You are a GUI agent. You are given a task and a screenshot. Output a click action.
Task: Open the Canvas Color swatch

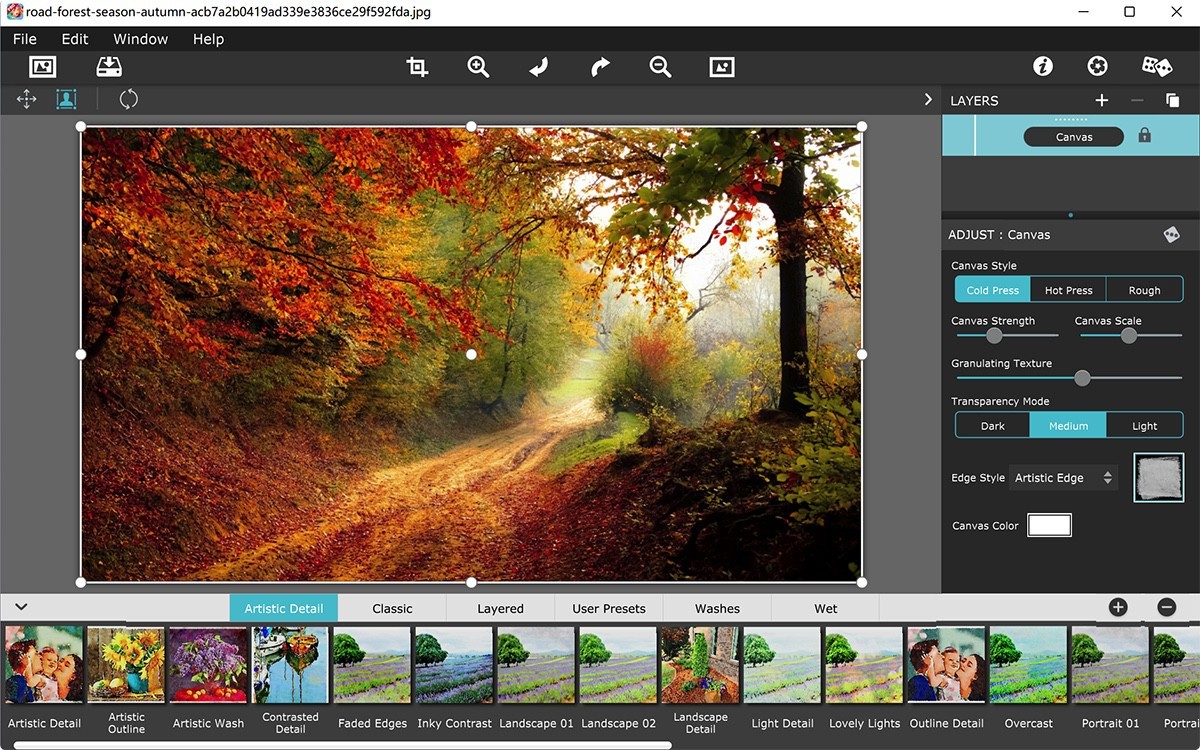1049,524
